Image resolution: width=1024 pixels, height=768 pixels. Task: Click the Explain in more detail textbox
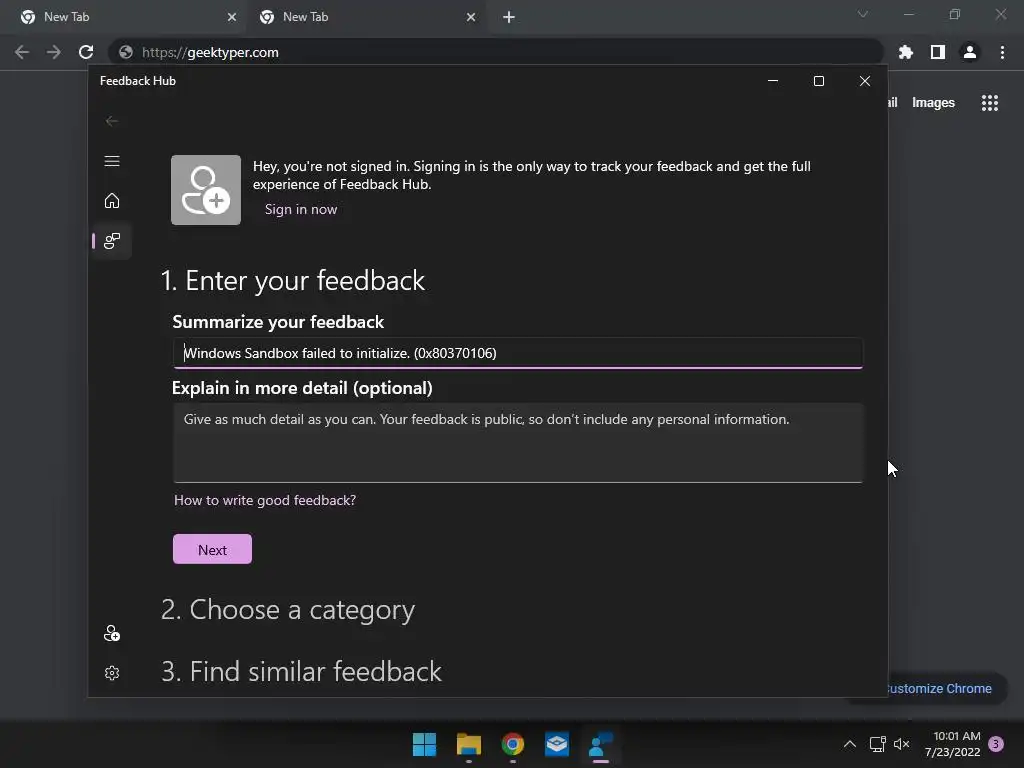(518, 443)
